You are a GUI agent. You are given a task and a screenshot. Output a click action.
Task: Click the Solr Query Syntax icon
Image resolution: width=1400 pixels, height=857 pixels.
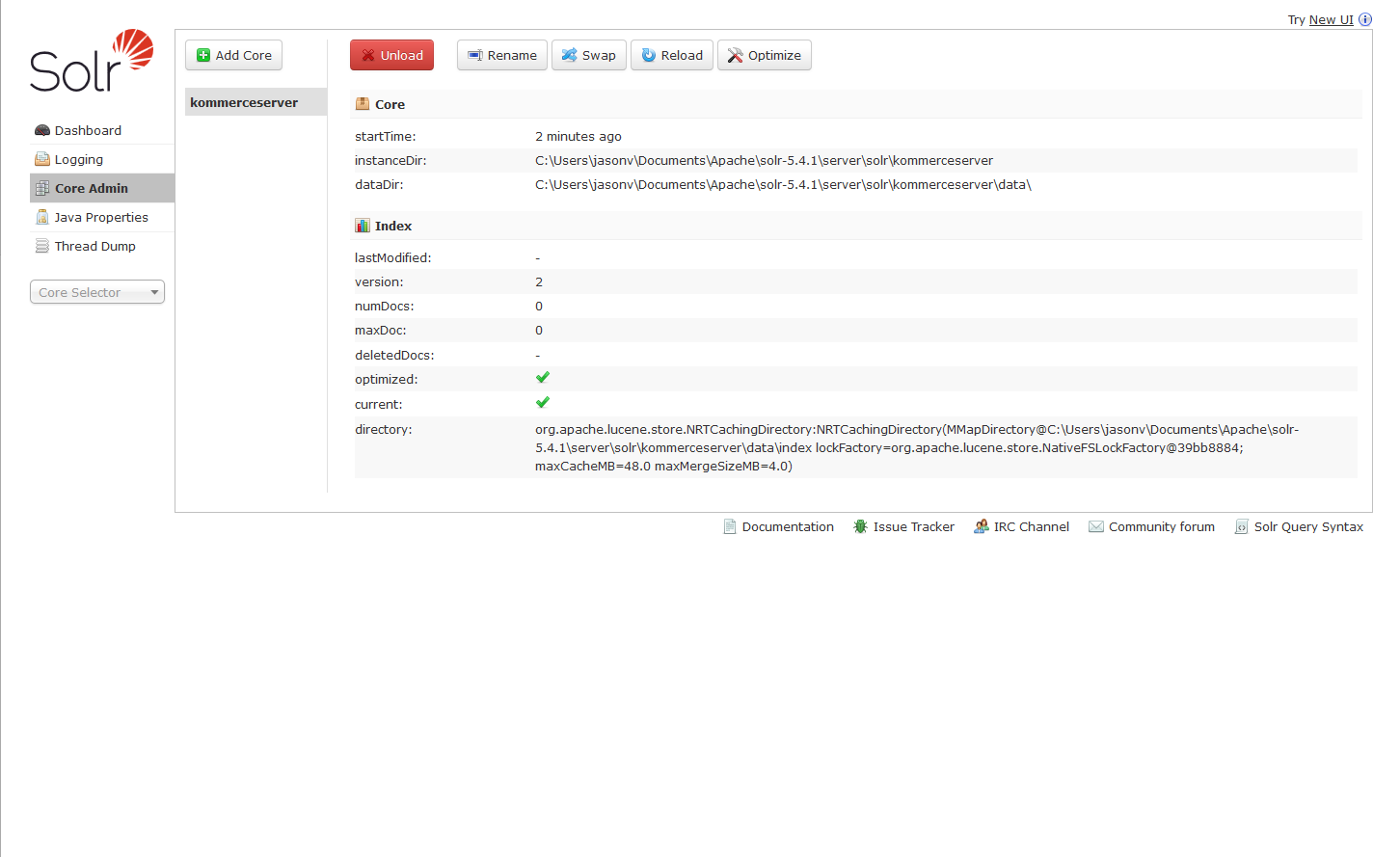coord(1242,527)
